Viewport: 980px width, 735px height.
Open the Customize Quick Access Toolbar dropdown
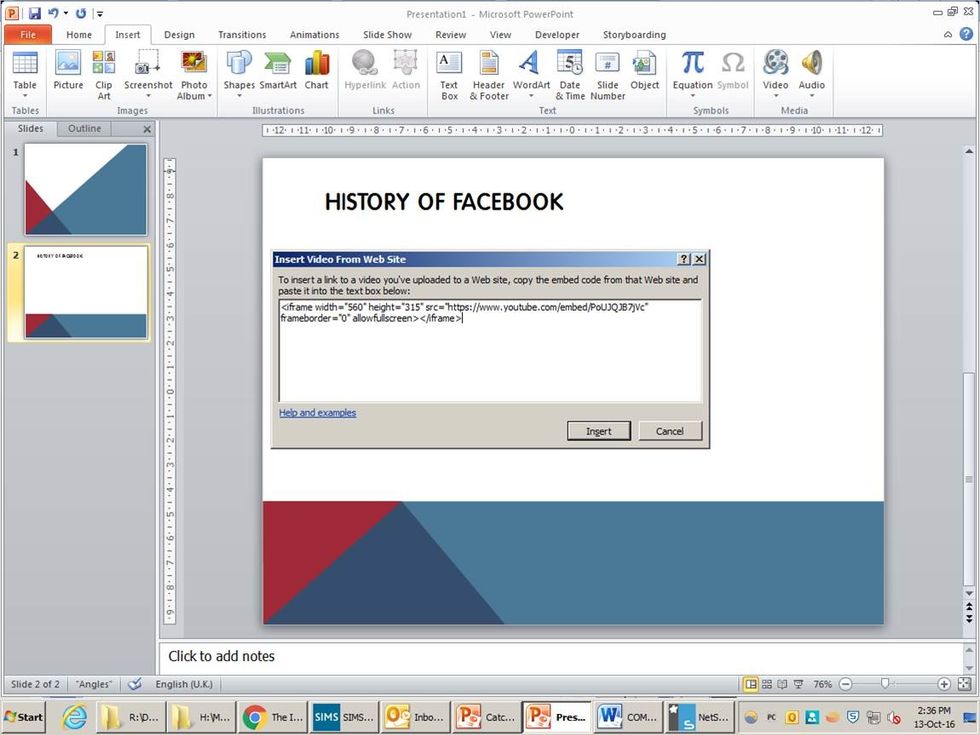(x=99, y=14)
